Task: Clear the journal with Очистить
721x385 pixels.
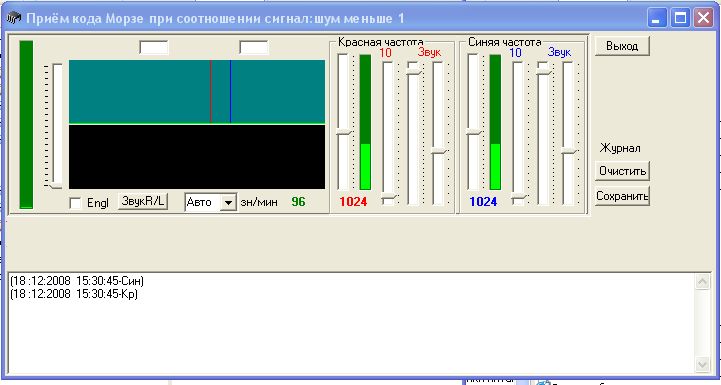Action: 622,171
